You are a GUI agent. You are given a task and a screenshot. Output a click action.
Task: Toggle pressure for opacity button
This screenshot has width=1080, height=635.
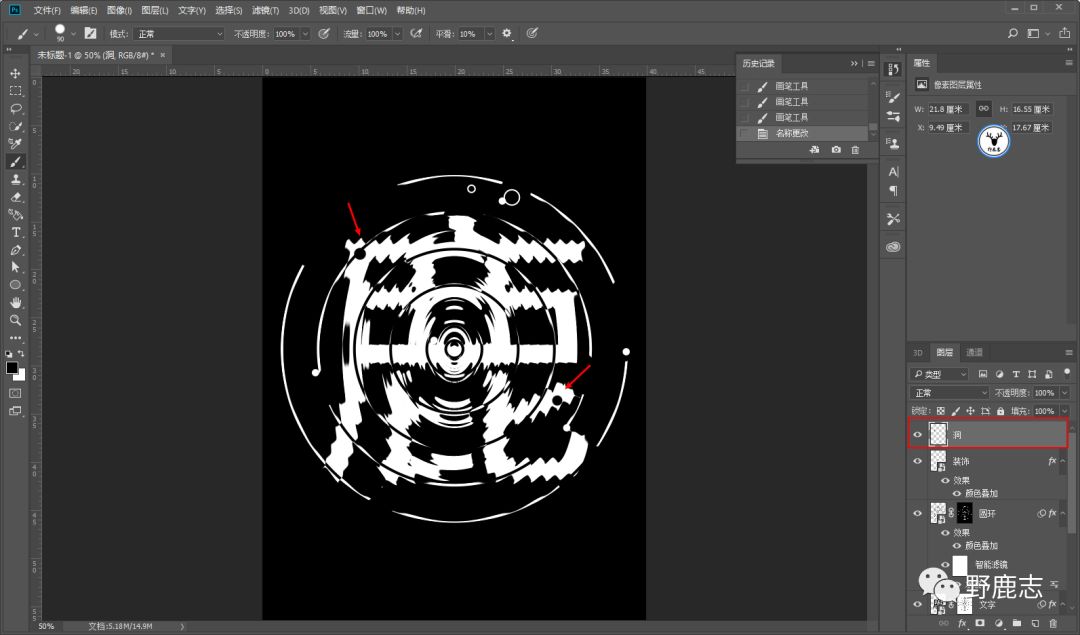pyautogui.click(x=324, y=33)
